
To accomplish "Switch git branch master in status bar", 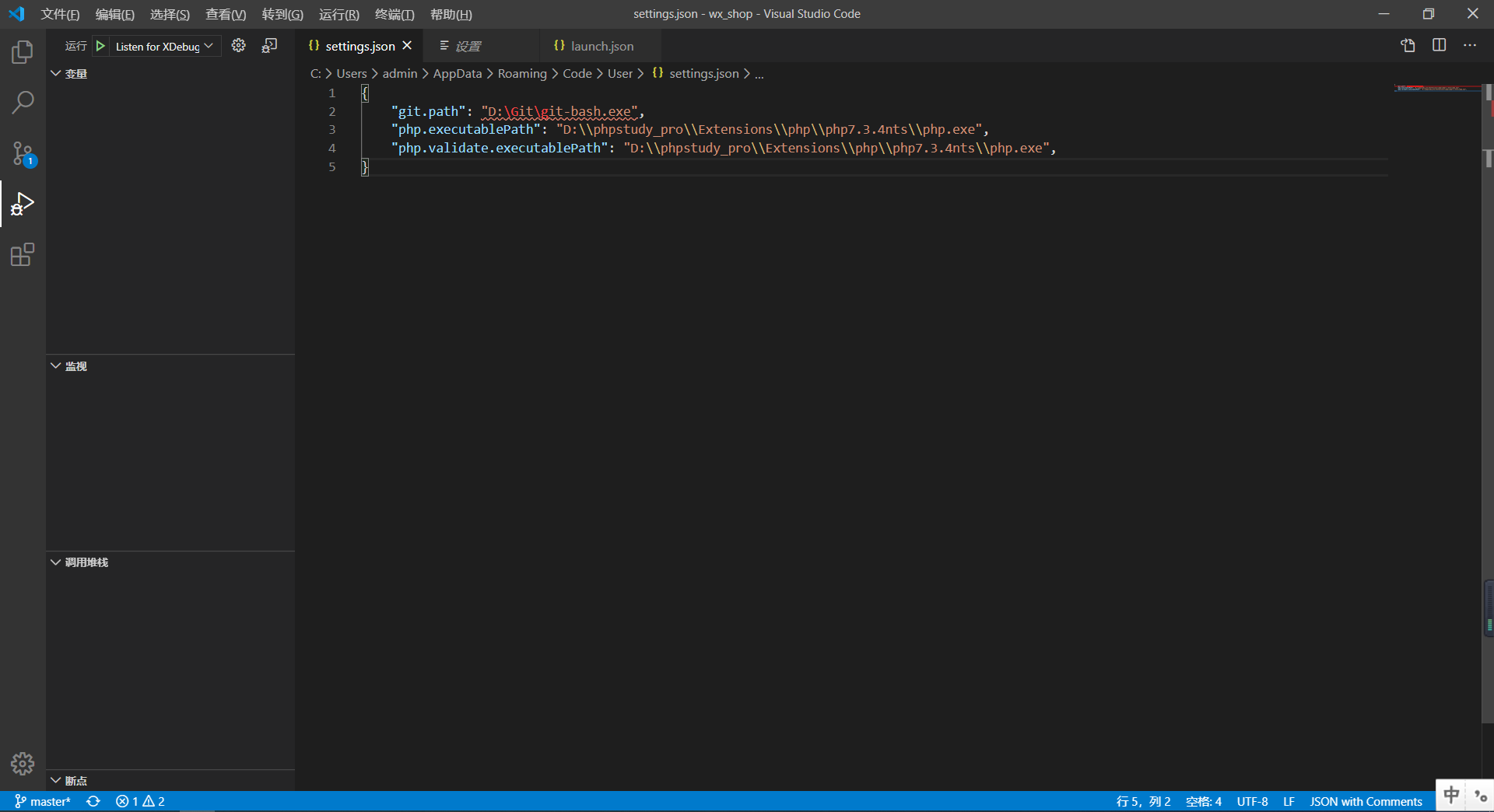I will click(43, 801).
